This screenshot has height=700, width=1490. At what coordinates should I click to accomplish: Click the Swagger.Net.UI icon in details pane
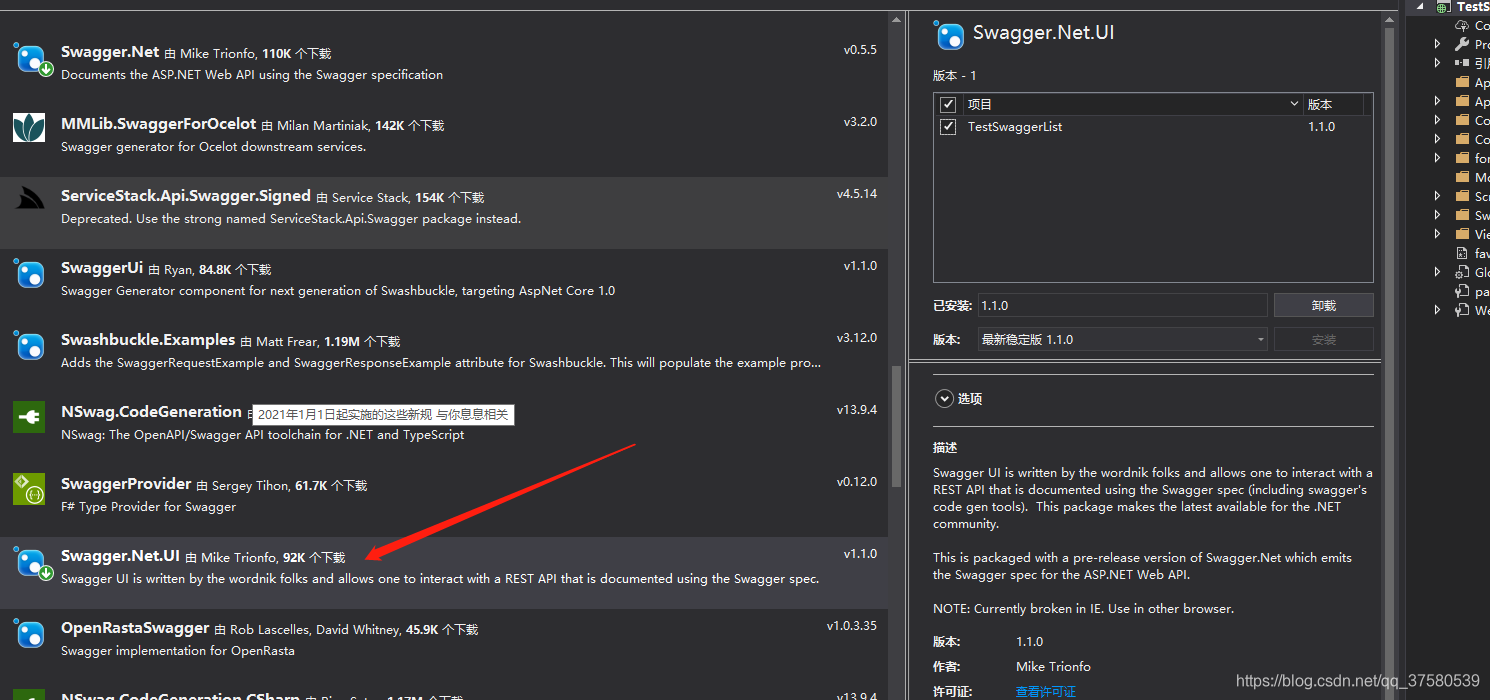949,35
